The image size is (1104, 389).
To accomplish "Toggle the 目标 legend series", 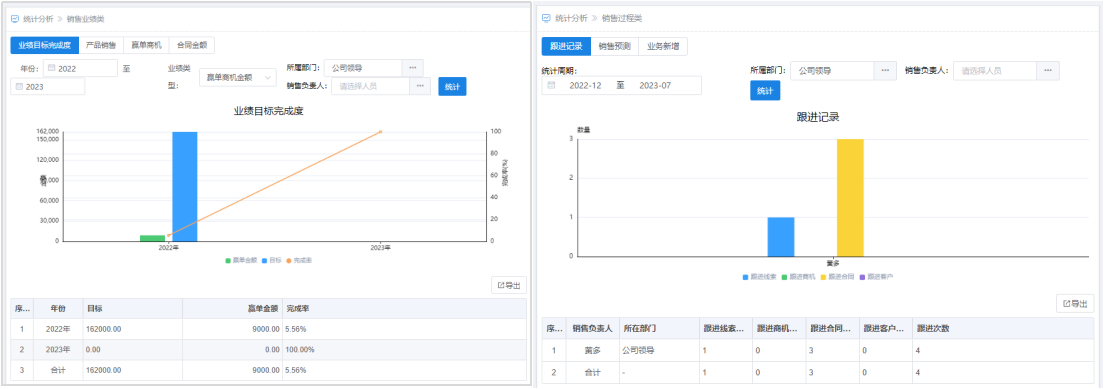I will coord(272,261).
